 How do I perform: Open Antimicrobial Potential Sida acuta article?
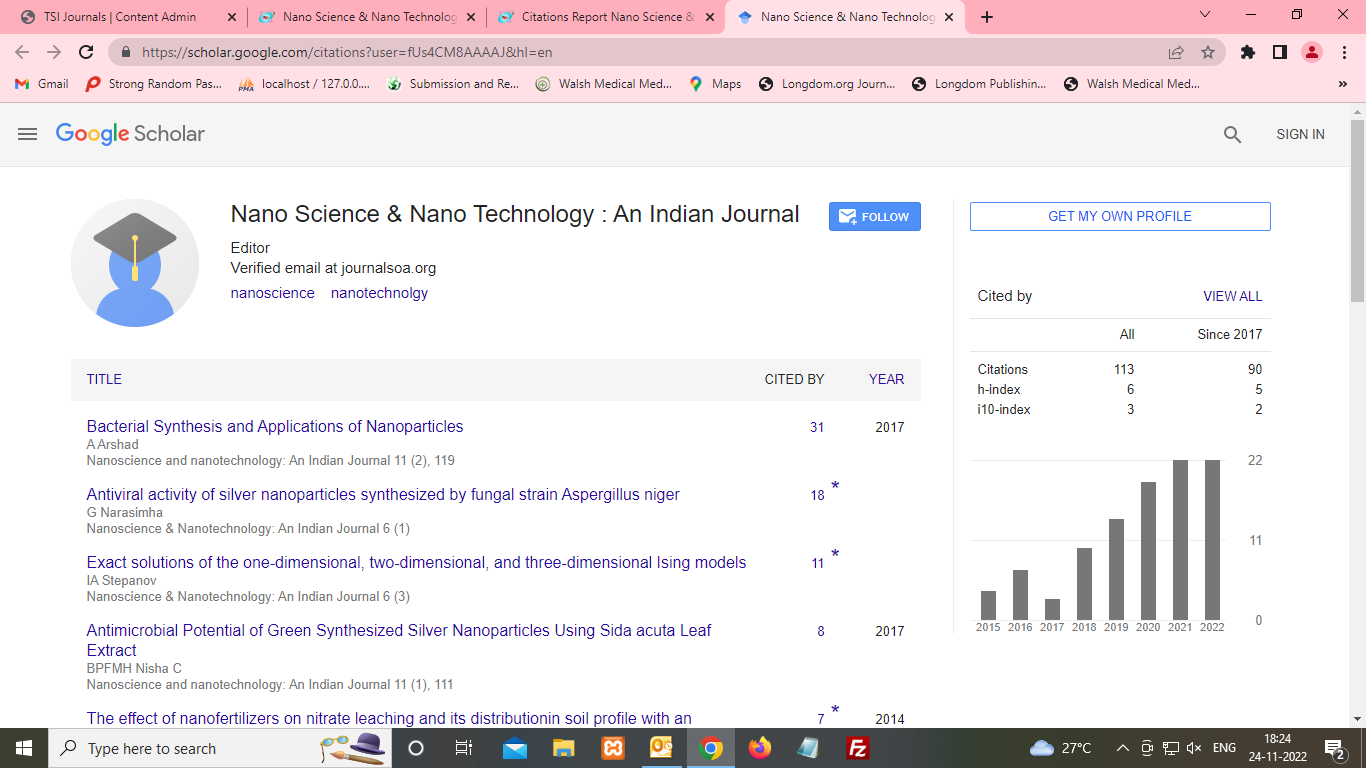[399, 640]
